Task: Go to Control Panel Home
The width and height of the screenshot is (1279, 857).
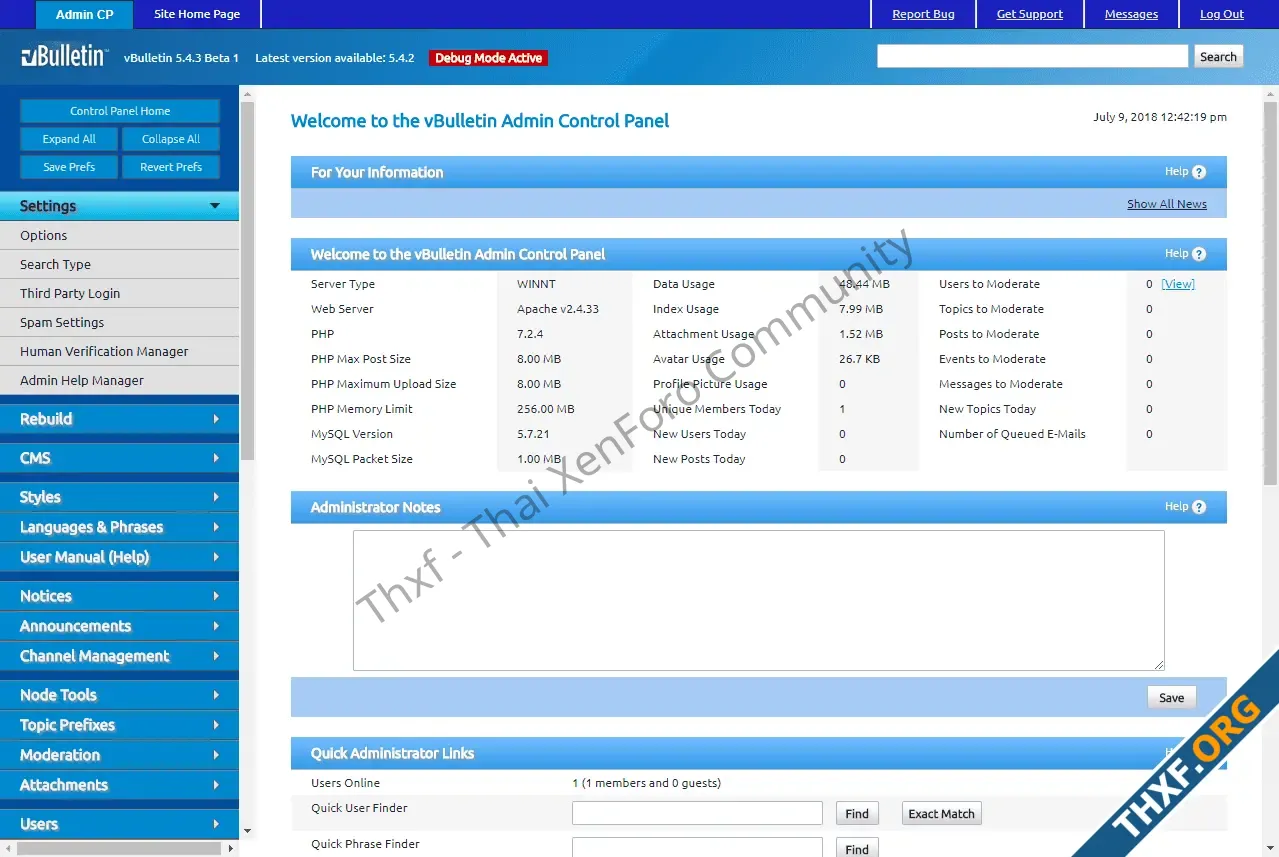Action: 120,111
